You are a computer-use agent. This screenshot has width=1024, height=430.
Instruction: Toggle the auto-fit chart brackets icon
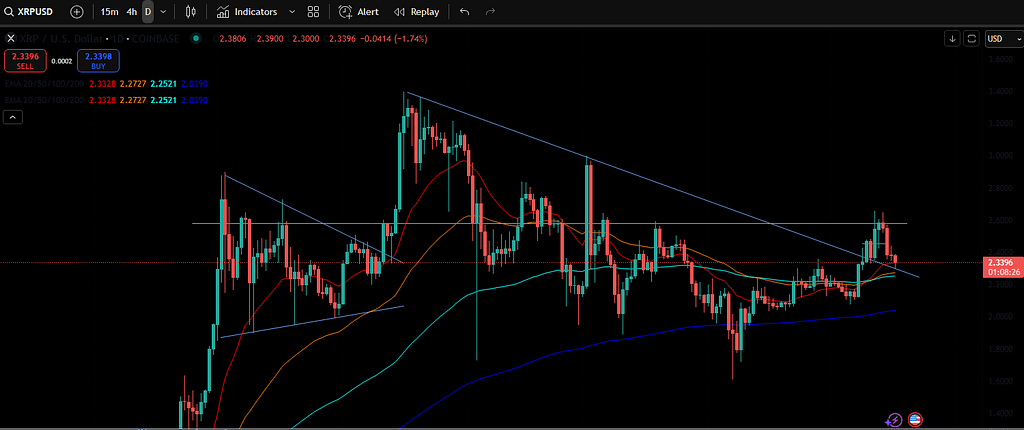coord(972,39)
